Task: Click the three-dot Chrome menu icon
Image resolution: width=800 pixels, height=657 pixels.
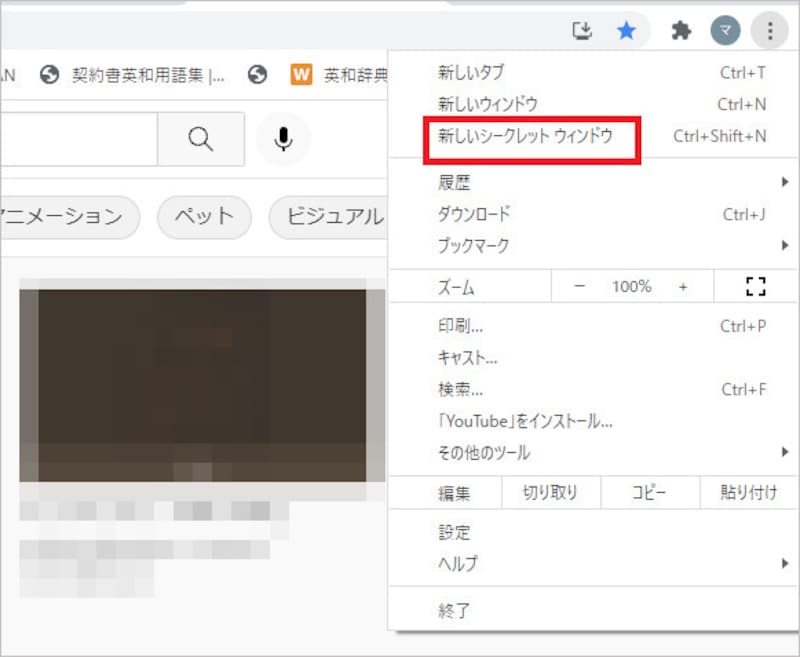Action: pos(770,31)
